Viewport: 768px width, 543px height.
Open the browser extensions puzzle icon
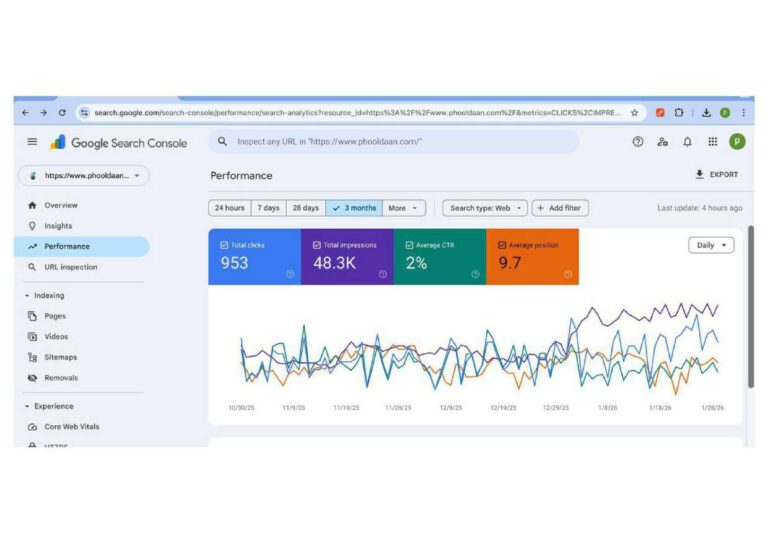(x=678, y=113)
